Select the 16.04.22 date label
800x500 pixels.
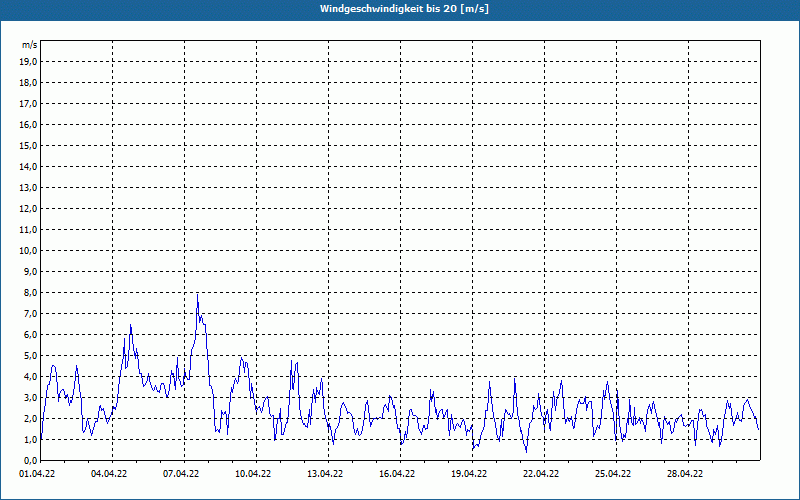pos(397,474)
